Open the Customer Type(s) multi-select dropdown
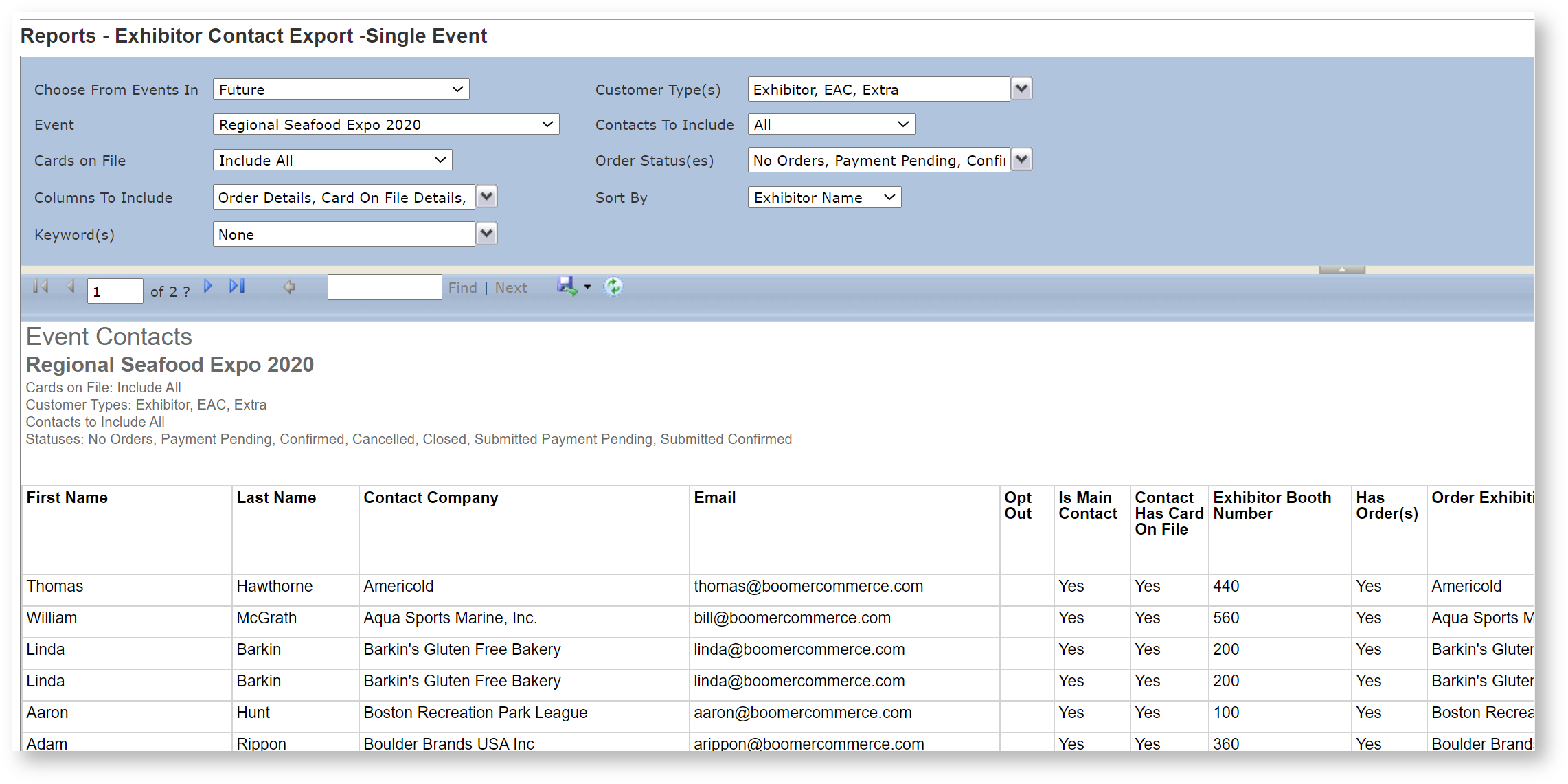The height and width of the screenshot is (784, 1568). click(1021, 89)
